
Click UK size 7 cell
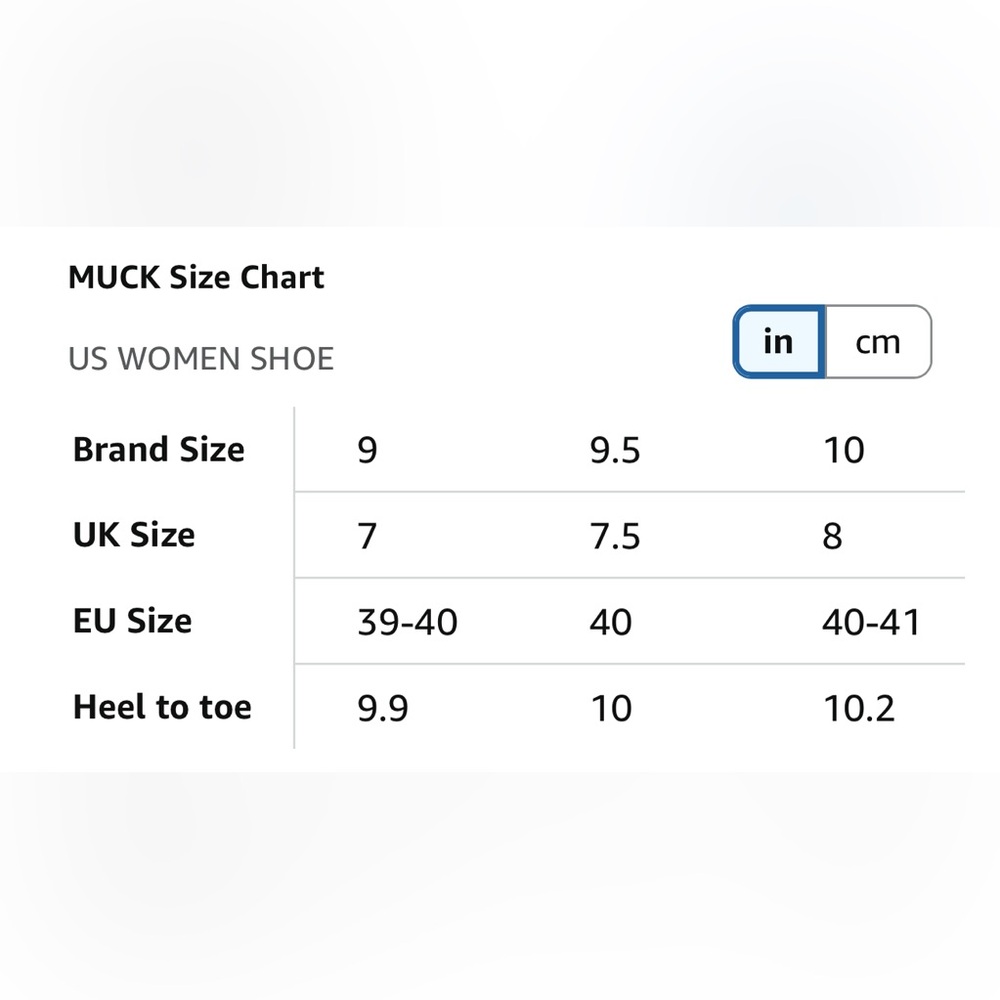click(x=367, y=536)
